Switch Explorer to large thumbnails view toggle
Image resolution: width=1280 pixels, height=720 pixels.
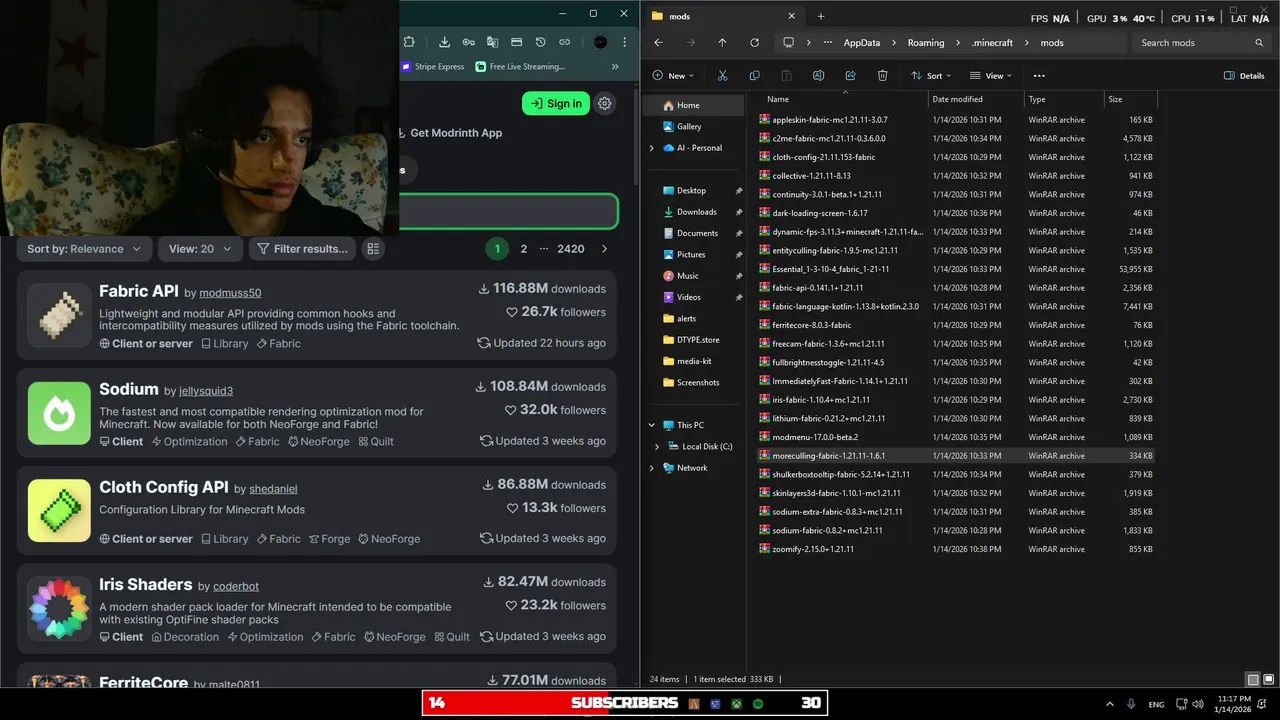pyautogui.click(x=1268, y=680)
